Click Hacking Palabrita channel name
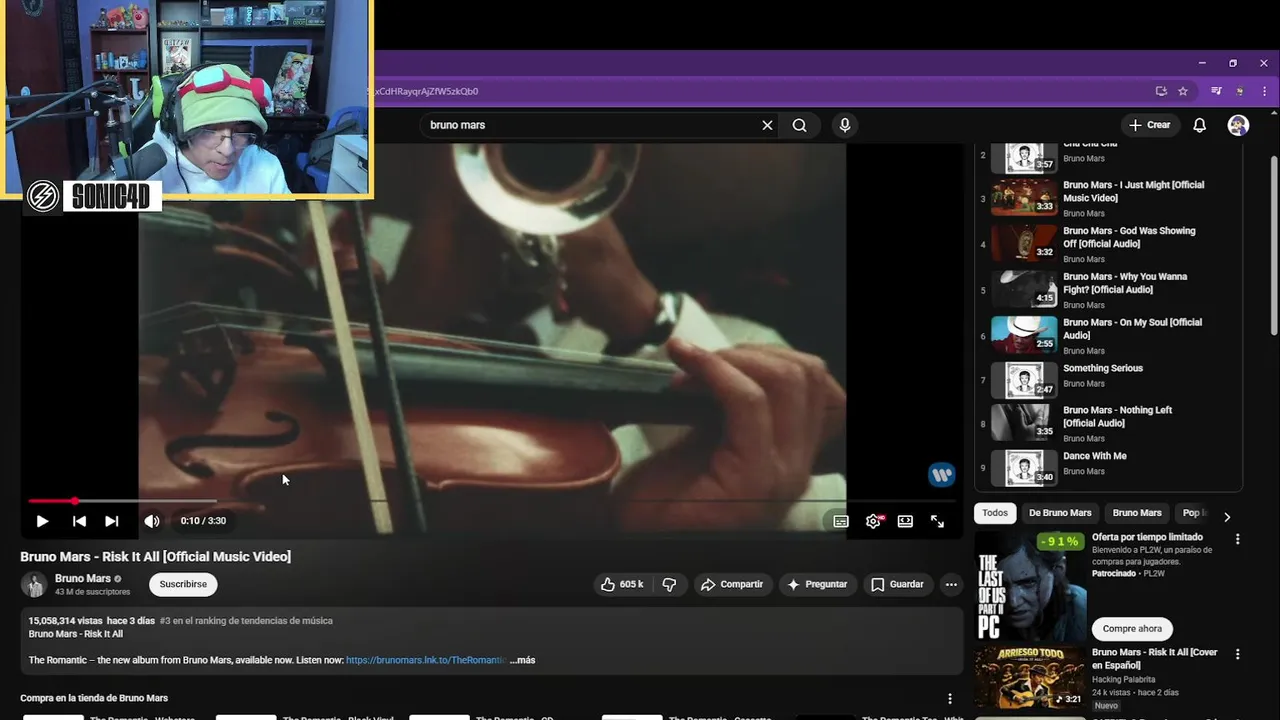The width and height of the screenshot is (1280, 720). coord(1124,680)
